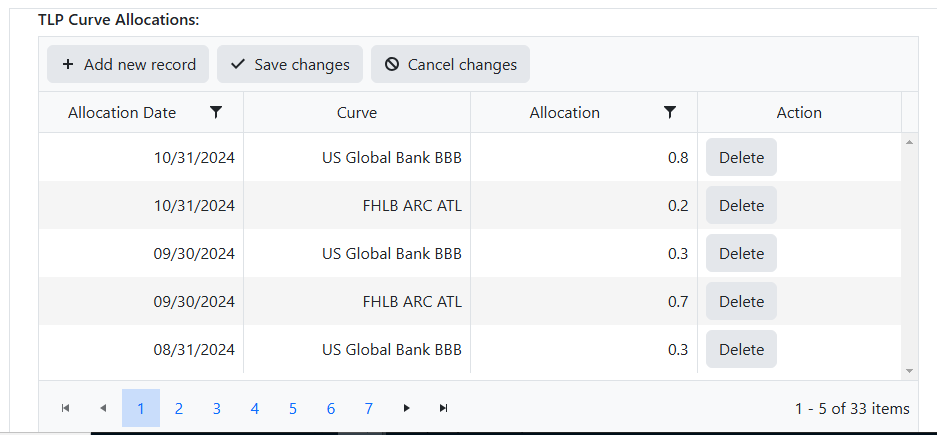Go to the previous page arrow
The width and height of the screenshot is (937, 435).
click(x=102, y=408)
